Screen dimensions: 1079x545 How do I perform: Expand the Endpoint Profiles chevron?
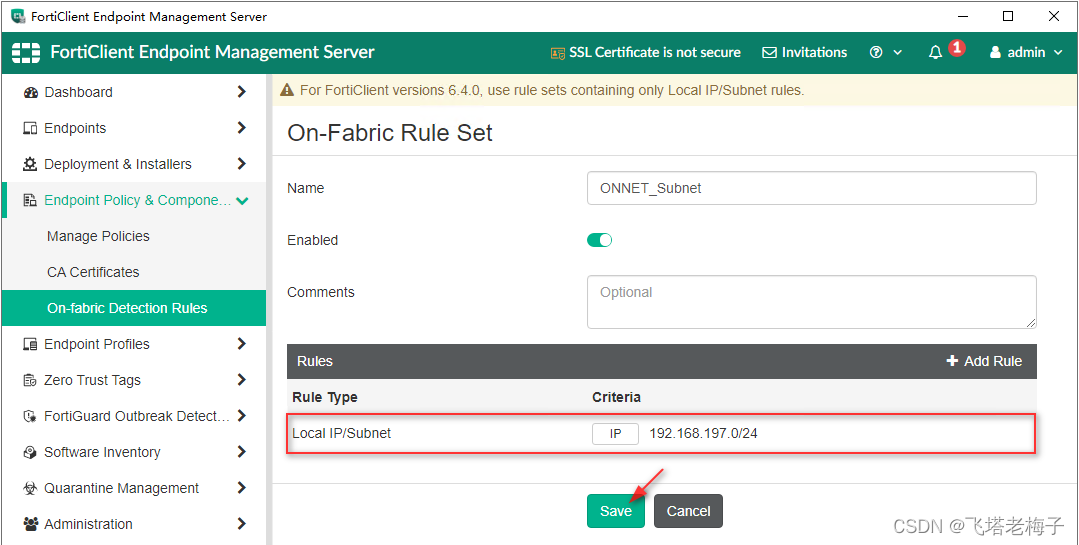tap(242, 343)
